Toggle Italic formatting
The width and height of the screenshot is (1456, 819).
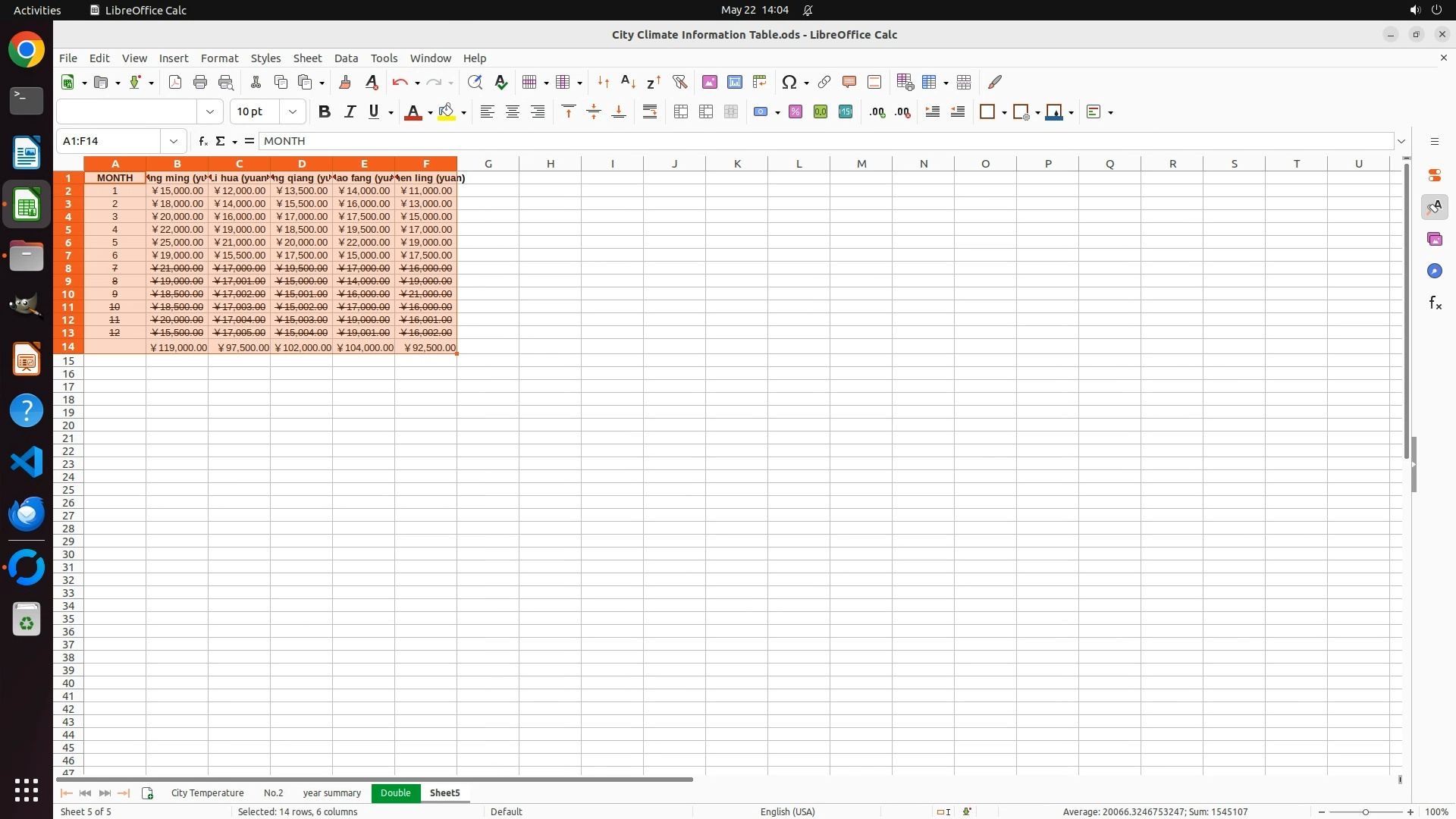coord(350,112)
